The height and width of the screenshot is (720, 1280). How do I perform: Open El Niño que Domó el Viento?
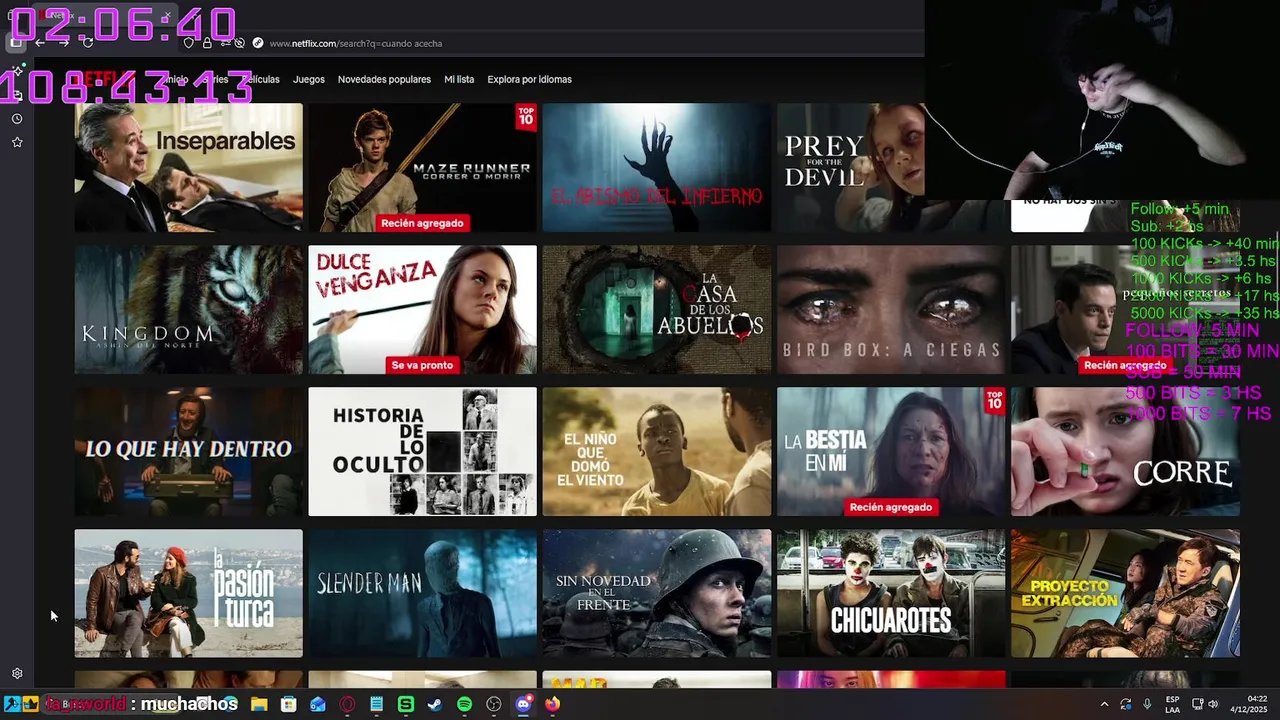pyautogui.click(x=656, y=451)
